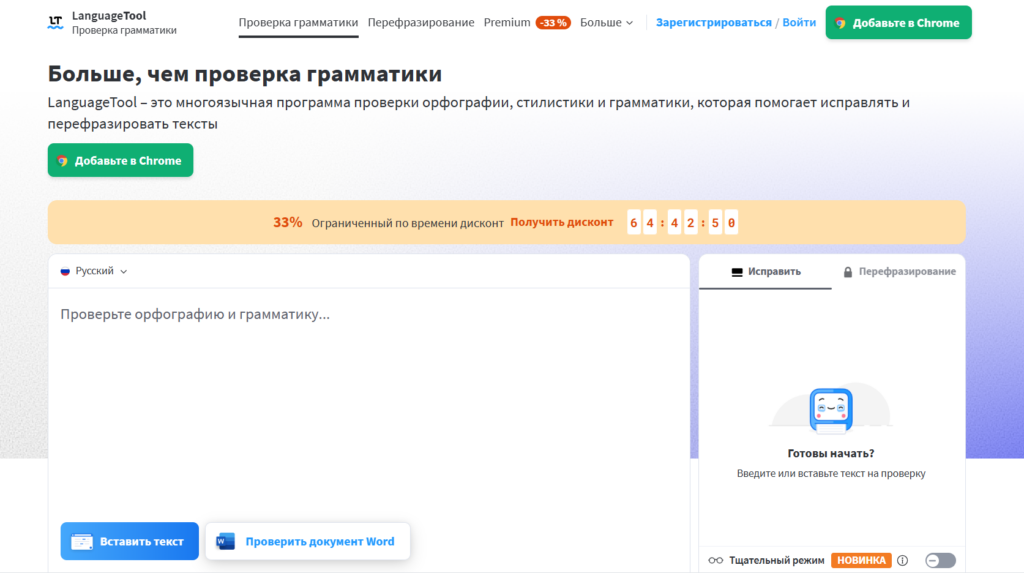Click Добавьте в Chrome button under the description

120,160
